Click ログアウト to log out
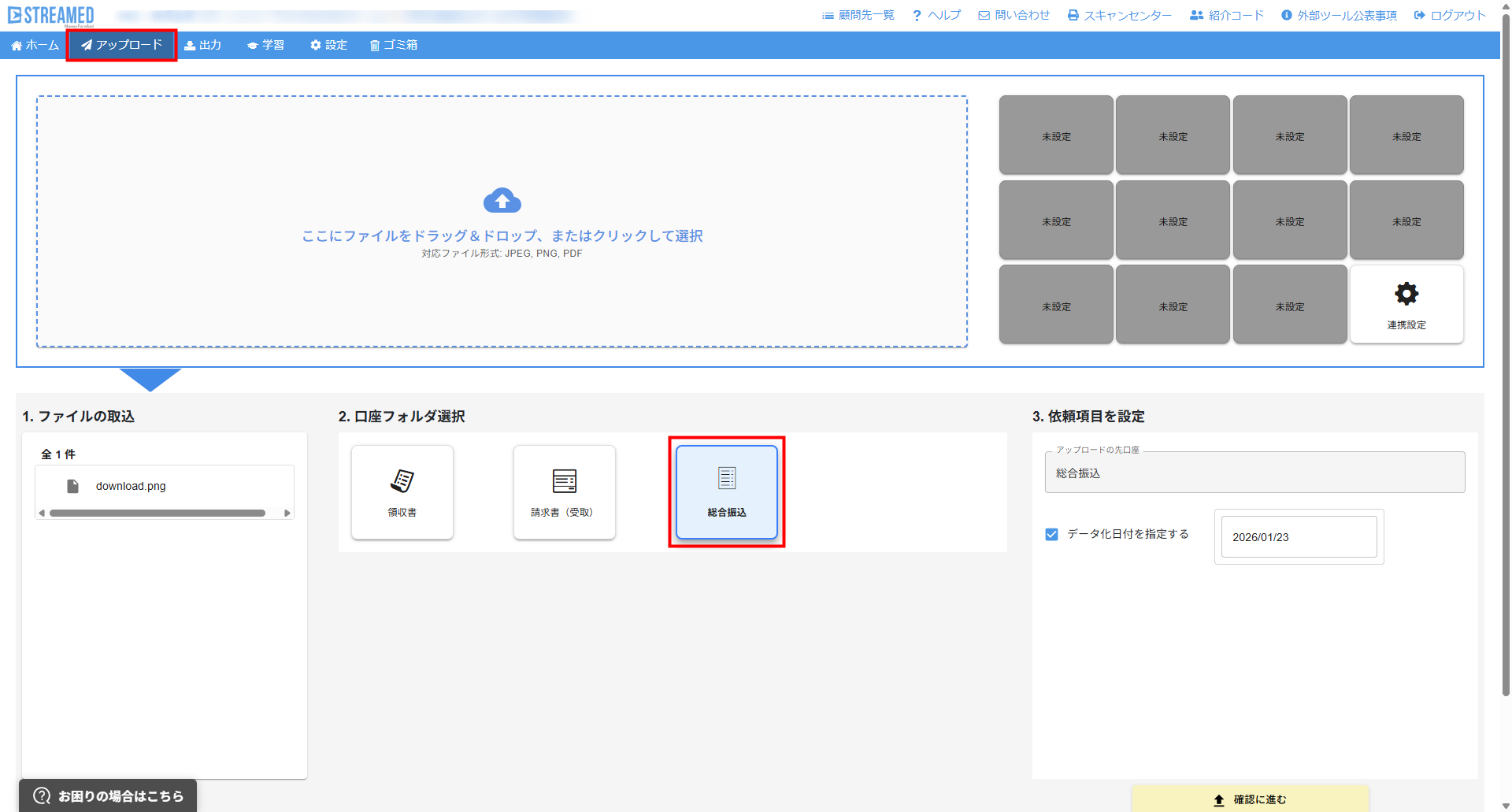 click(x=1450, y=15)
